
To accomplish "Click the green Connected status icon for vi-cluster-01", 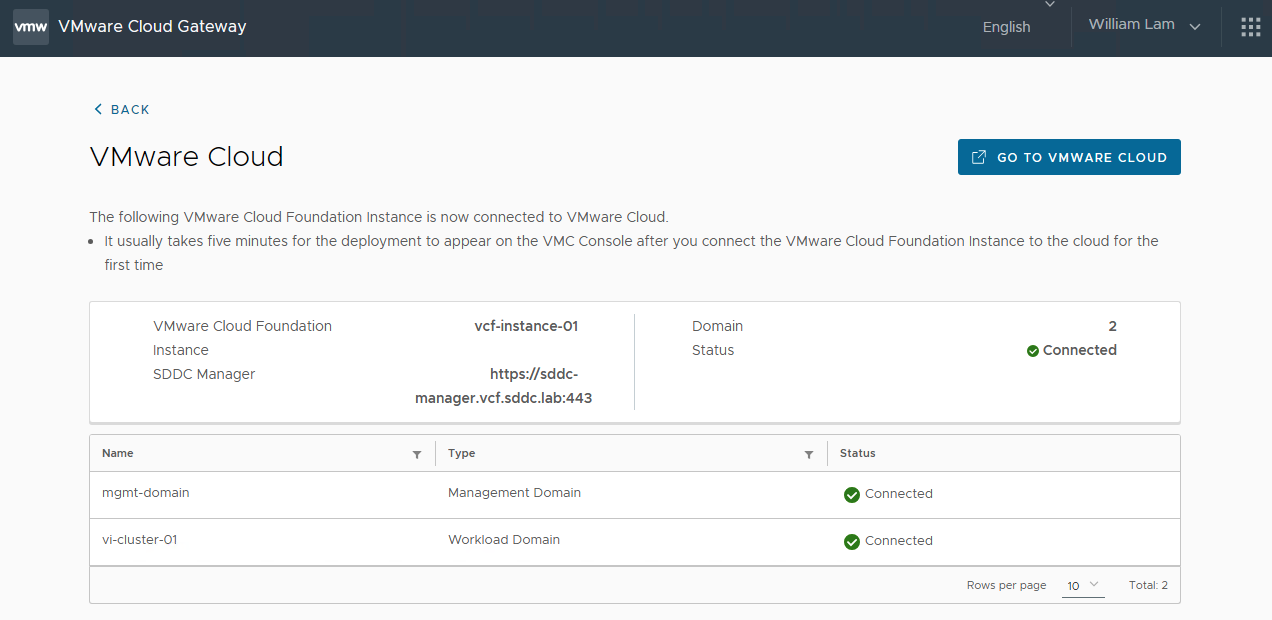I will point(851,541).
